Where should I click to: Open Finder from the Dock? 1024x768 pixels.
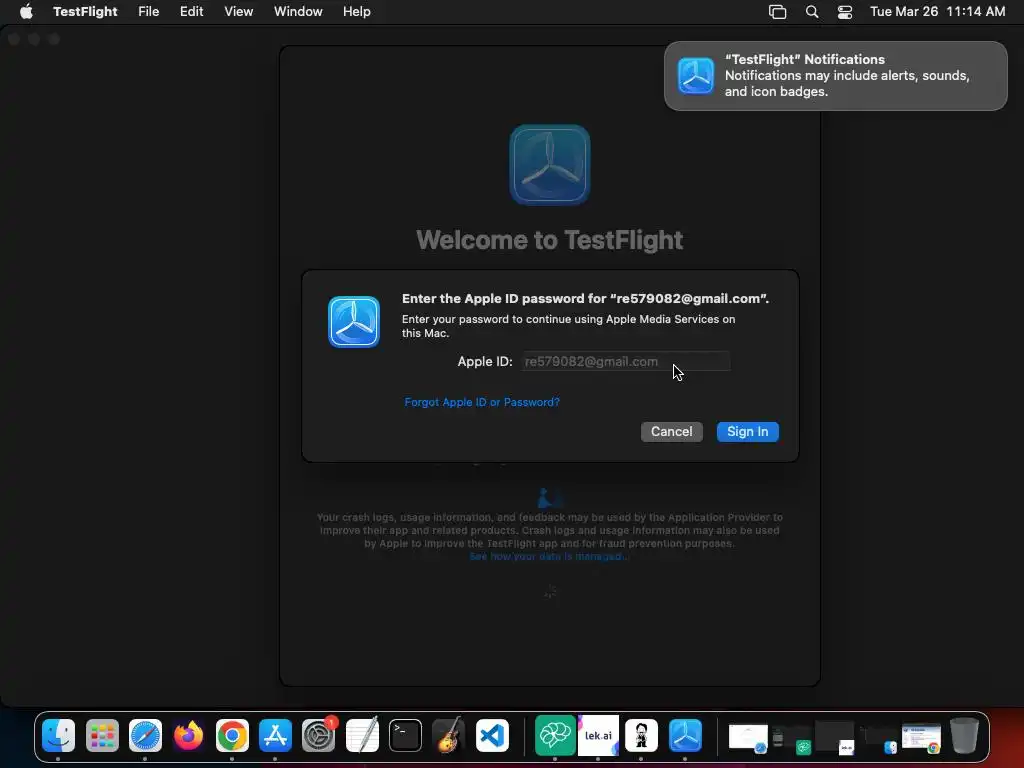58,735
